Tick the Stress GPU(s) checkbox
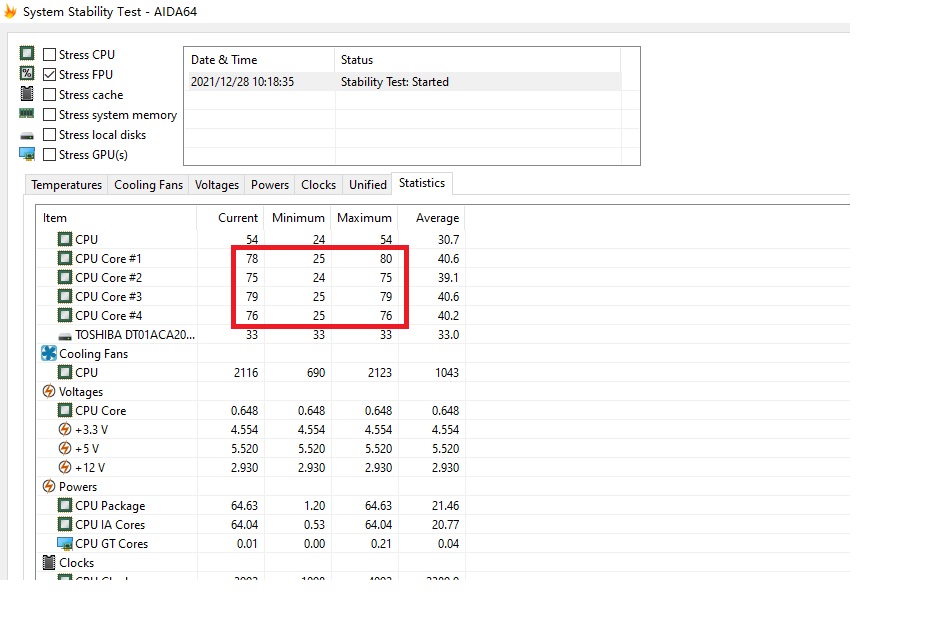The width and height of the screenshot is (934, 624). tap(50, 155)
